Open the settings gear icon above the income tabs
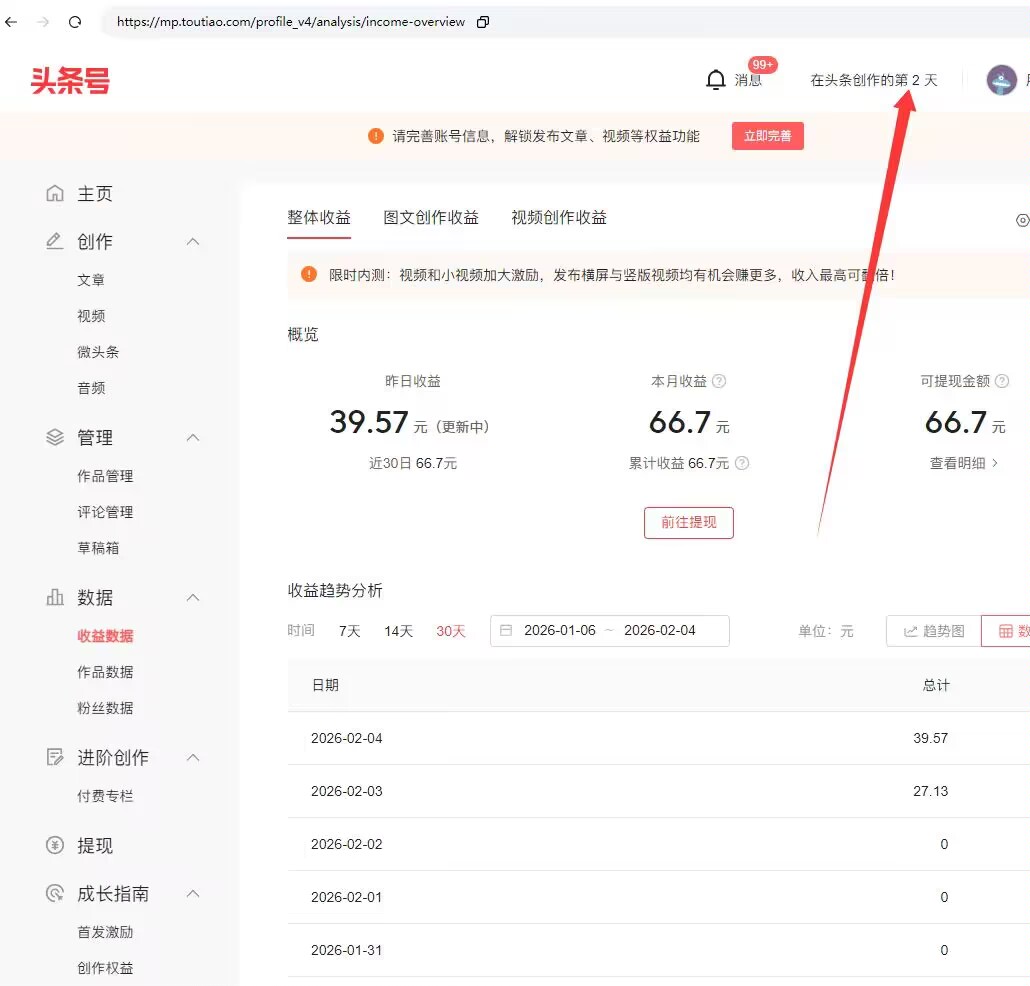 tap(1022, 219)
